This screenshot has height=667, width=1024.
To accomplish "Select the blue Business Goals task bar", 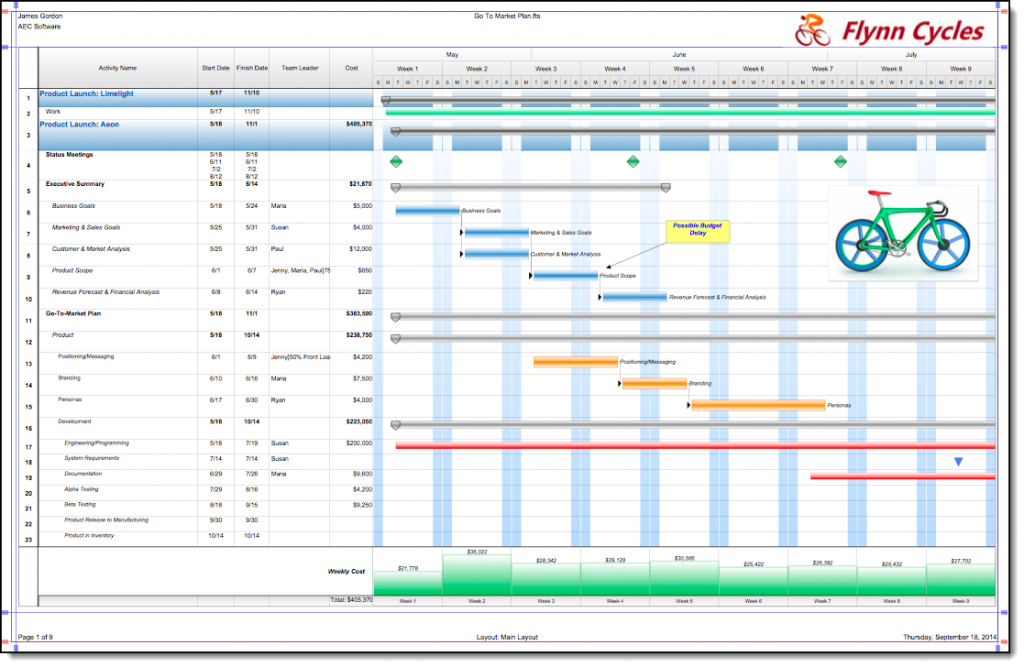I will [427, 210].
